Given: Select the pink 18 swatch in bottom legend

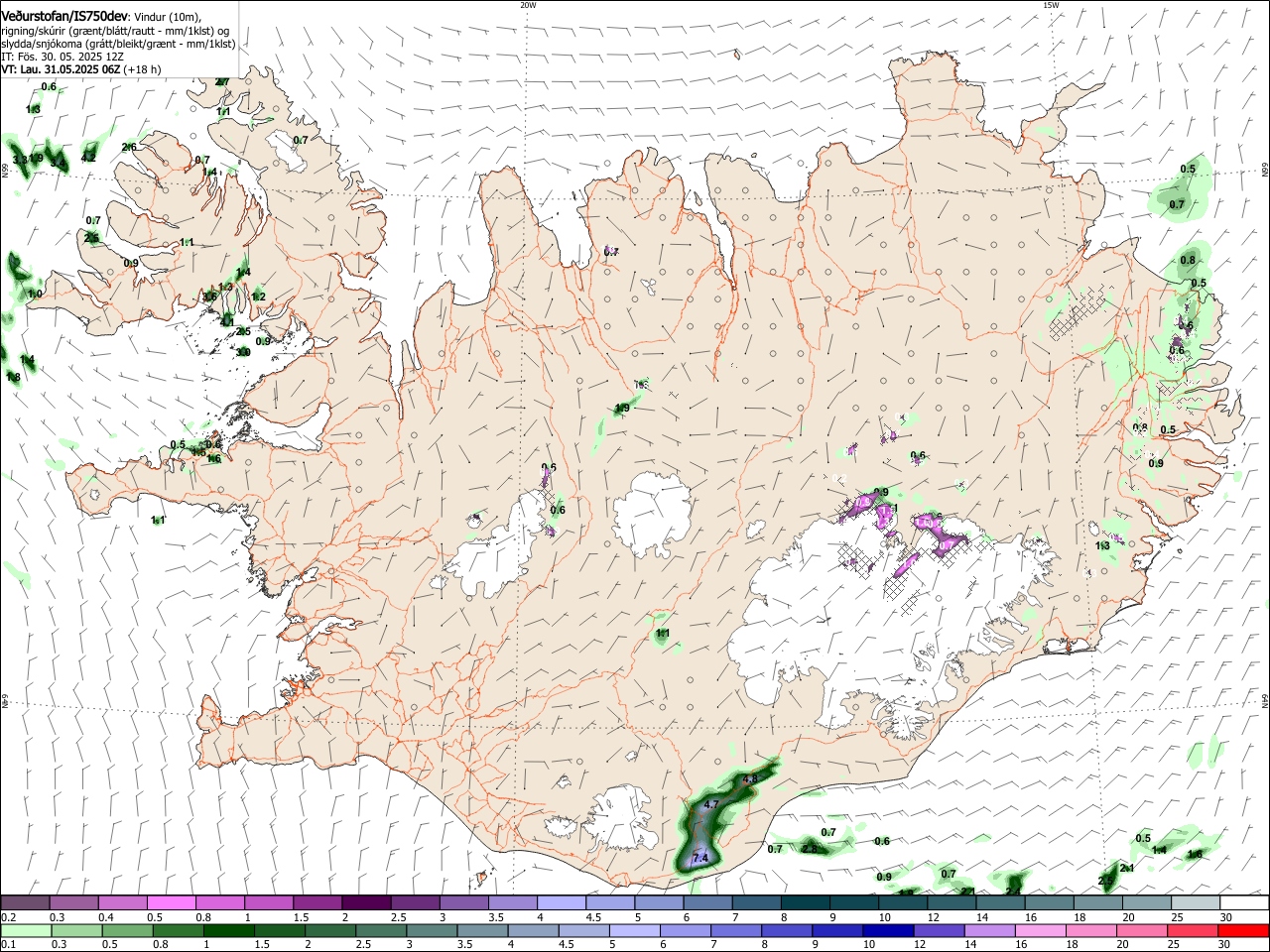Looking at the screenshot, I should point(1090,930).
